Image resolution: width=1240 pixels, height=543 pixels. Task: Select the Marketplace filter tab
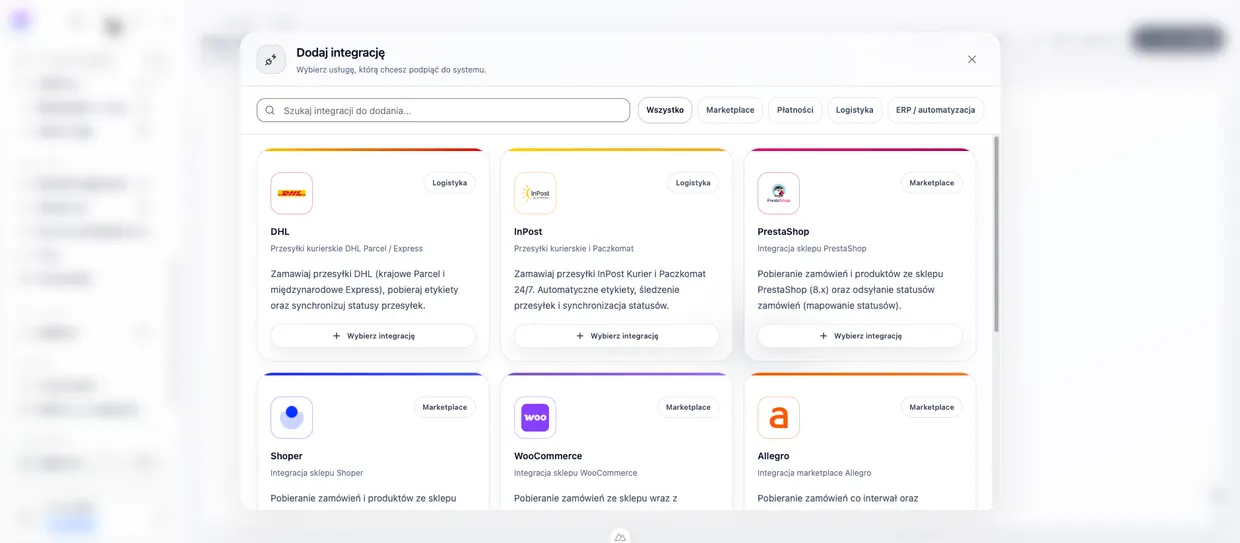coord(730,110)
